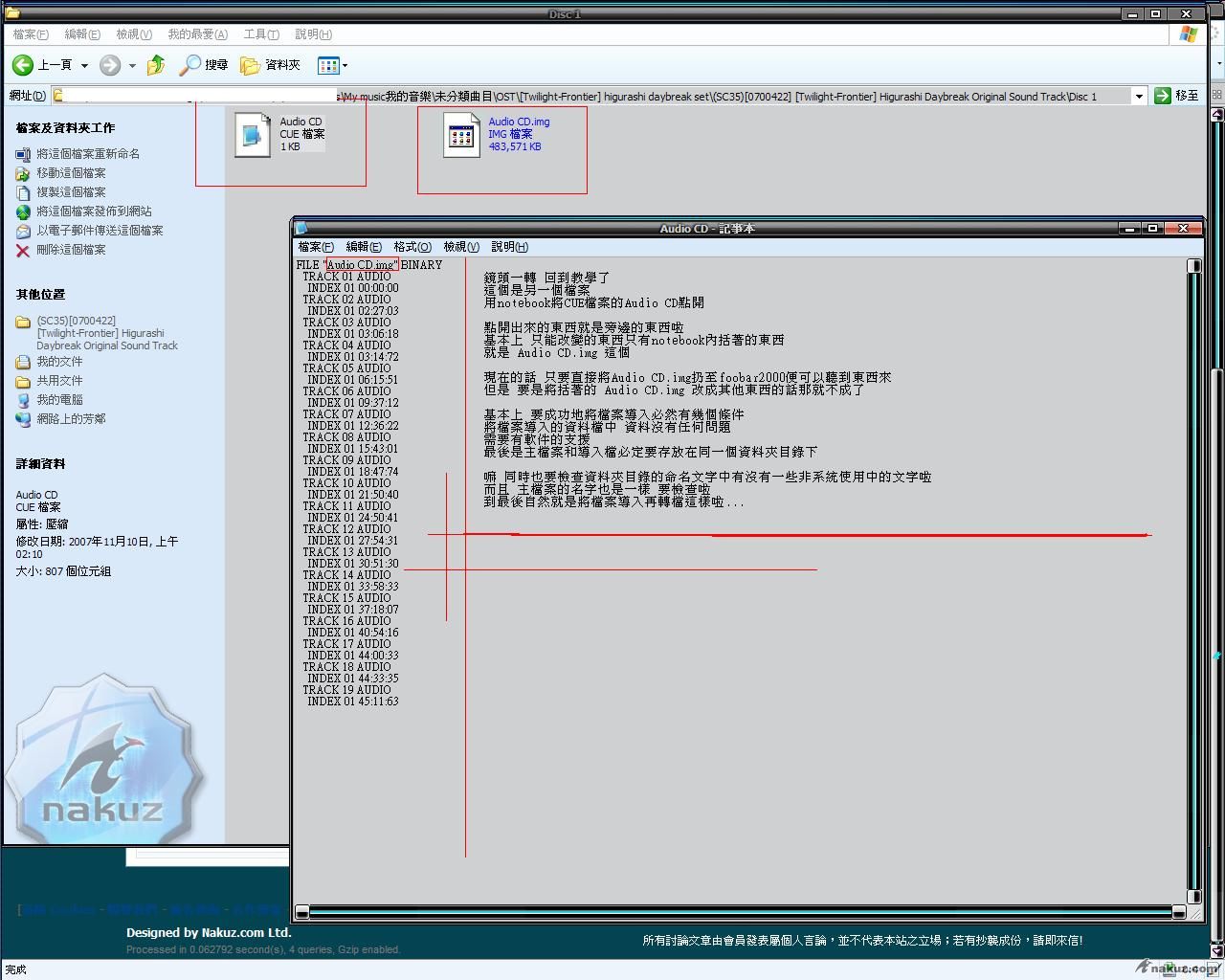Open Explorer's 檢視(V) menu
The height and width of the screenshot is (980, 1225).
tap(134, 34)
